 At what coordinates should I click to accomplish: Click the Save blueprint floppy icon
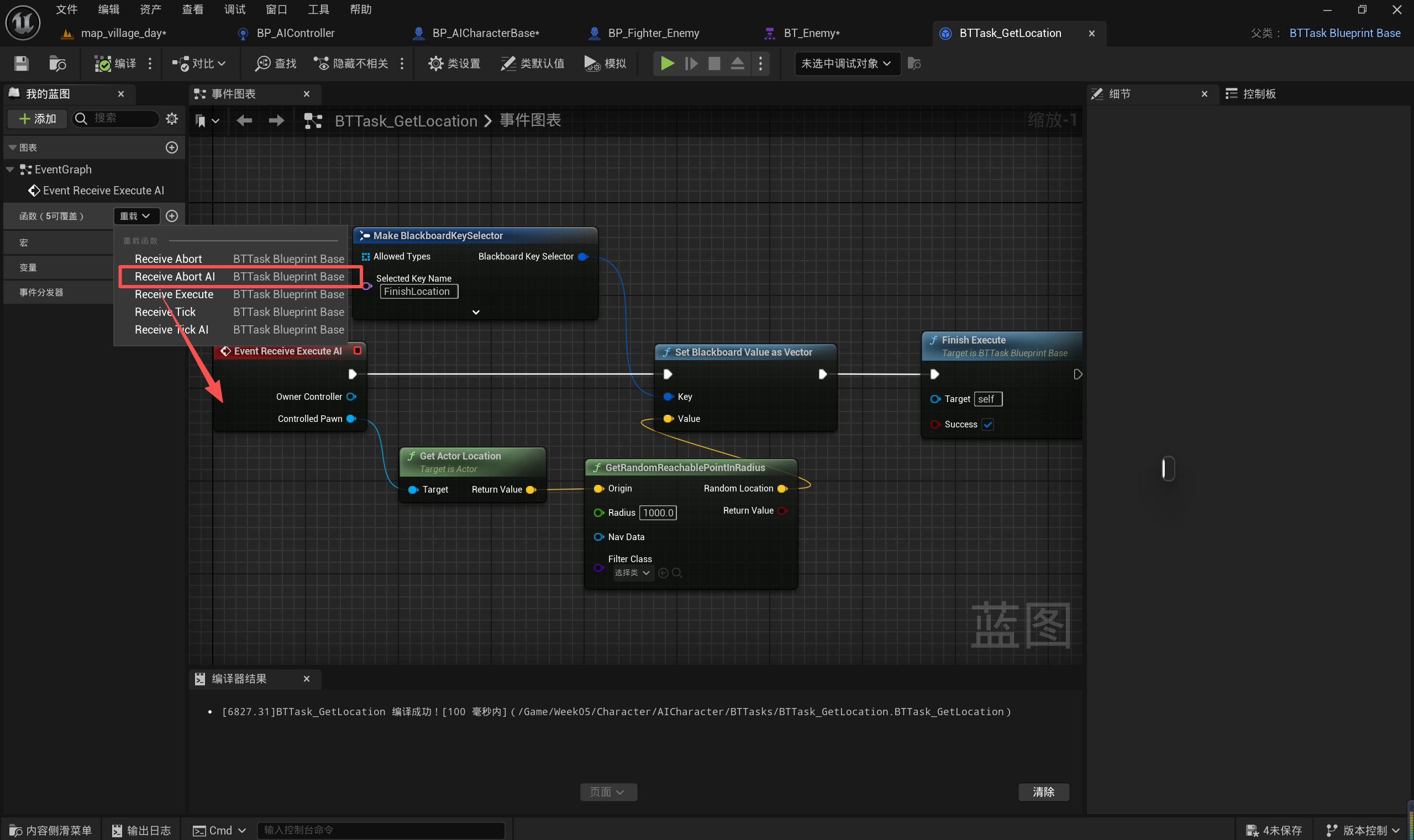coord(21,64)
